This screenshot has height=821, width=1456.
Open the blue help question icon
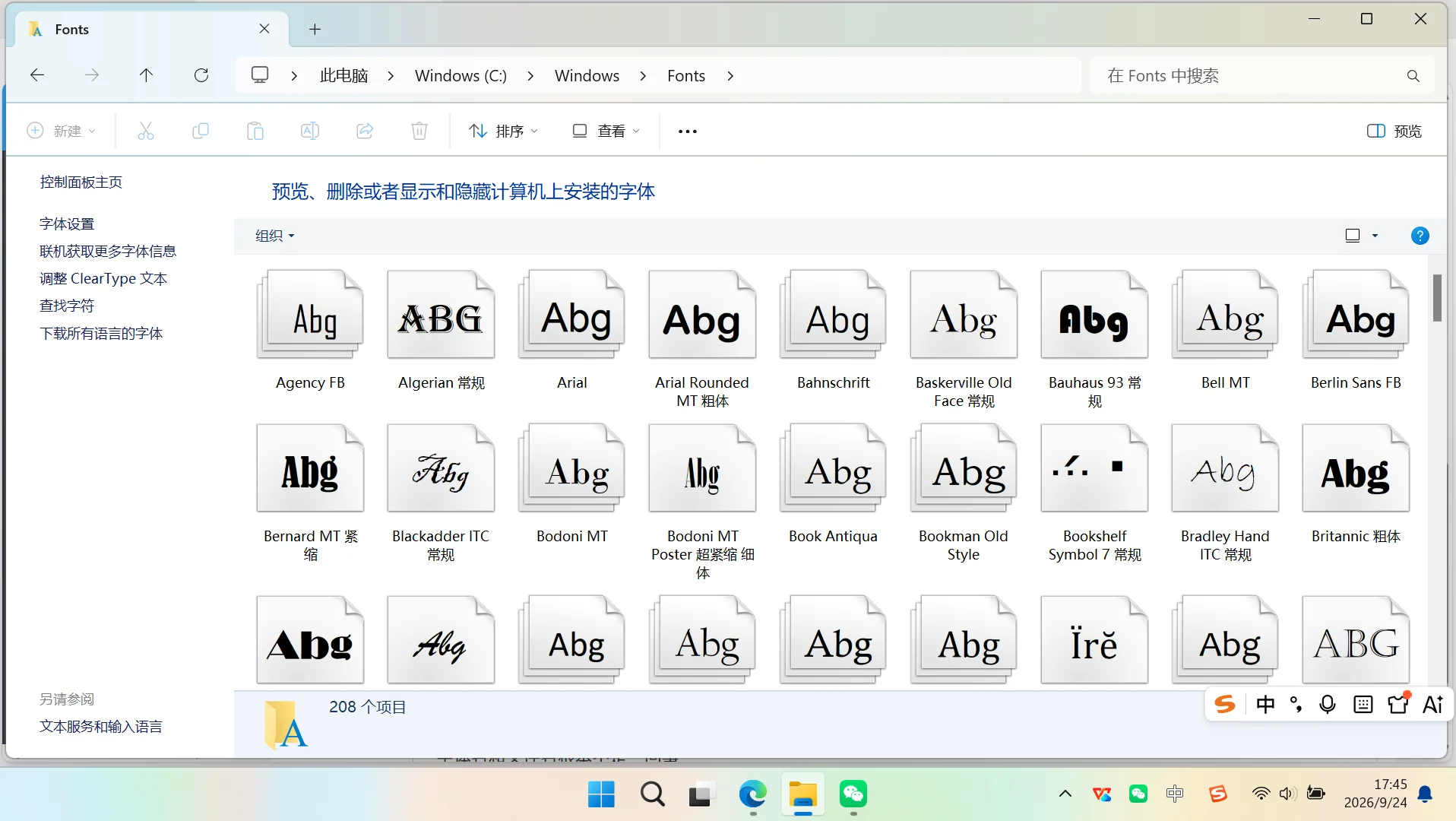coord(1420,236)
